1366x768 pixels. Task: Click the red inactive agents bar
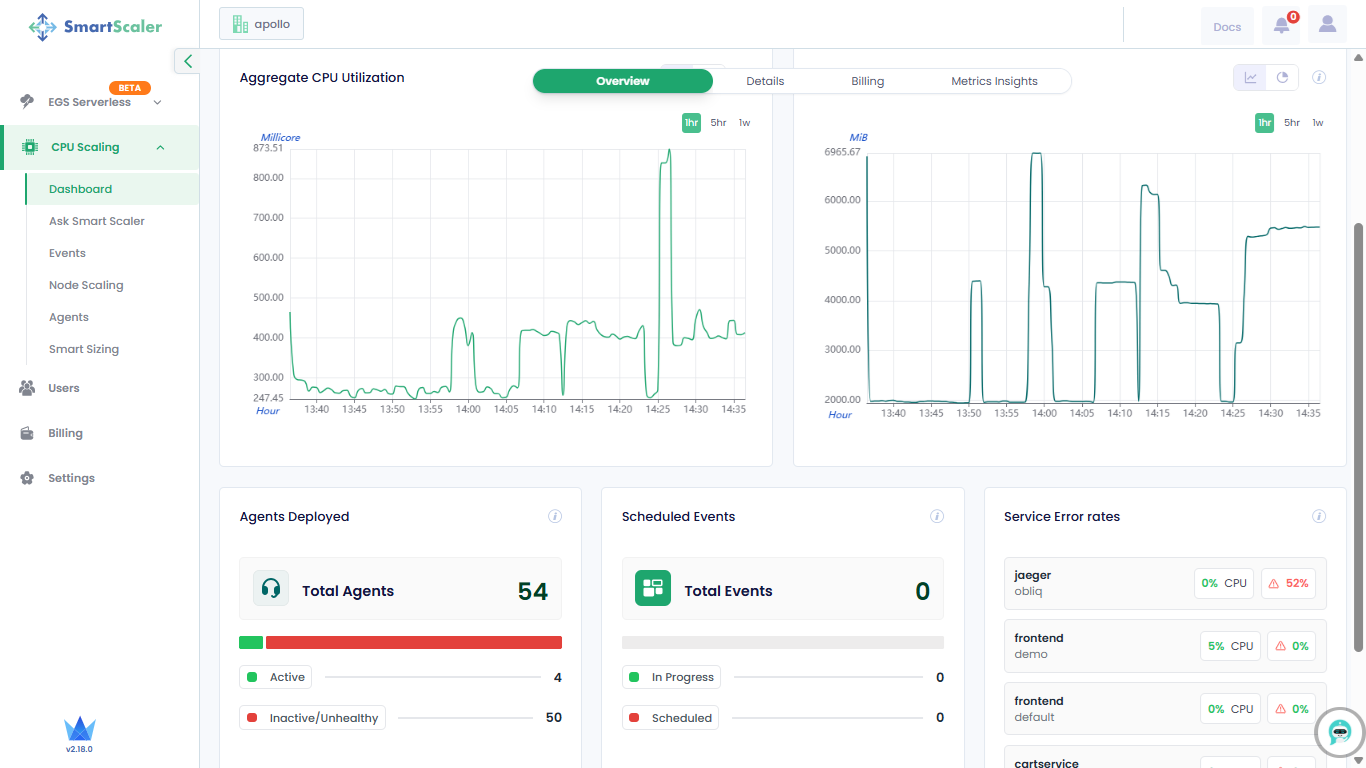pos(413,643)
